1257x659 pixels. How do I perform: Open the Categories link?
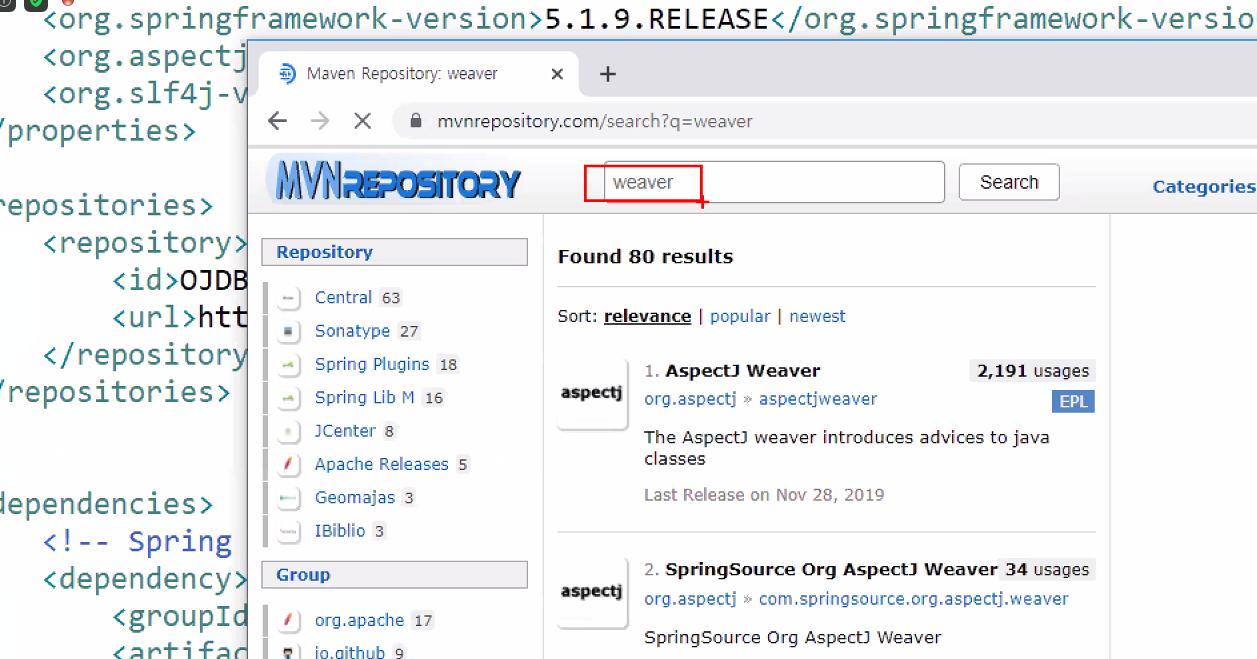(x=1203, y=186)
